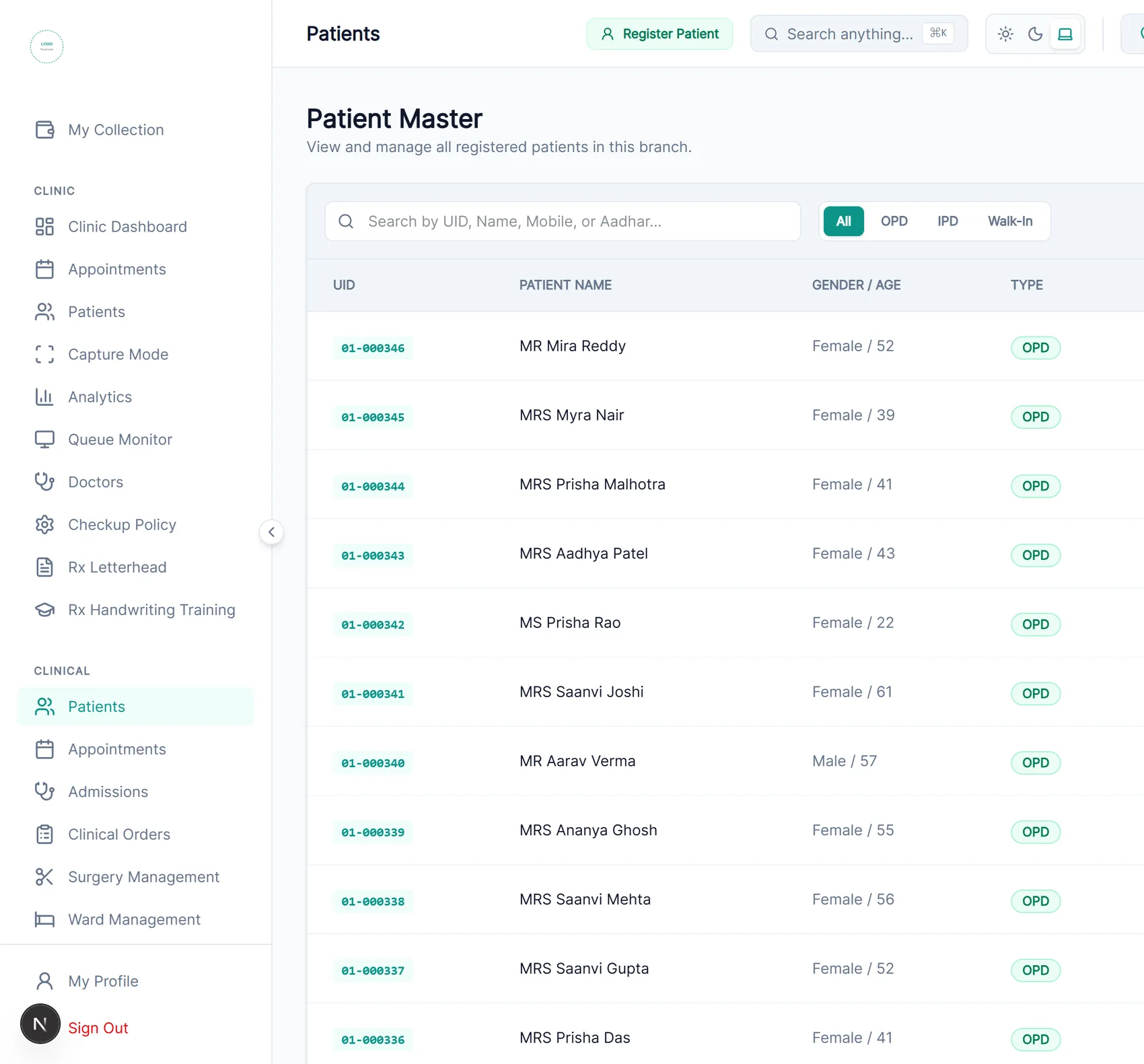Click the round N avatar badge

click(x=40, y=1024)
